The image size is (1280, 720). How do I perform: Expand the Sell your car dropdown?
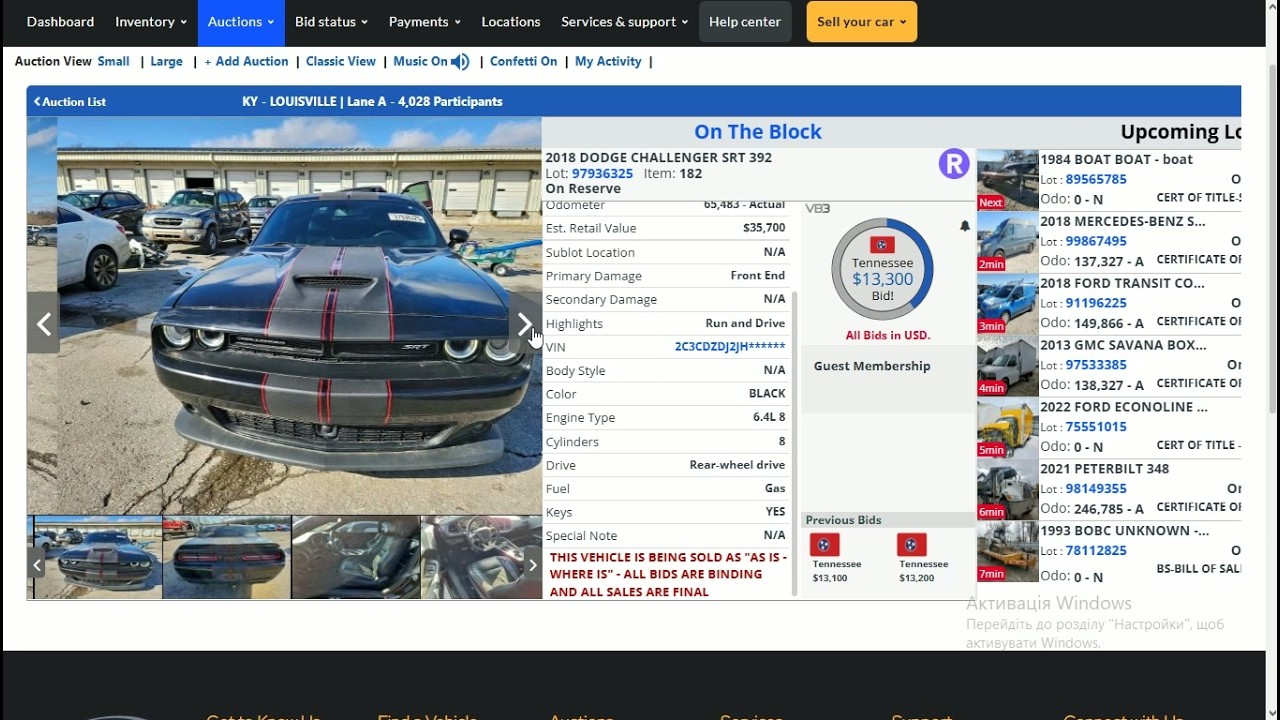point(862,22)
